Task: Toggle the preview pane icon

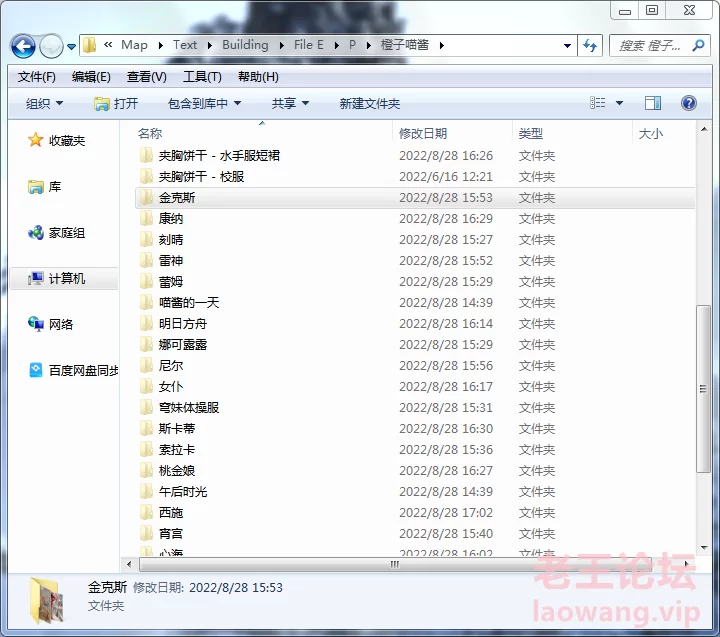Action: pyautogui.click(x=652, y=103)
